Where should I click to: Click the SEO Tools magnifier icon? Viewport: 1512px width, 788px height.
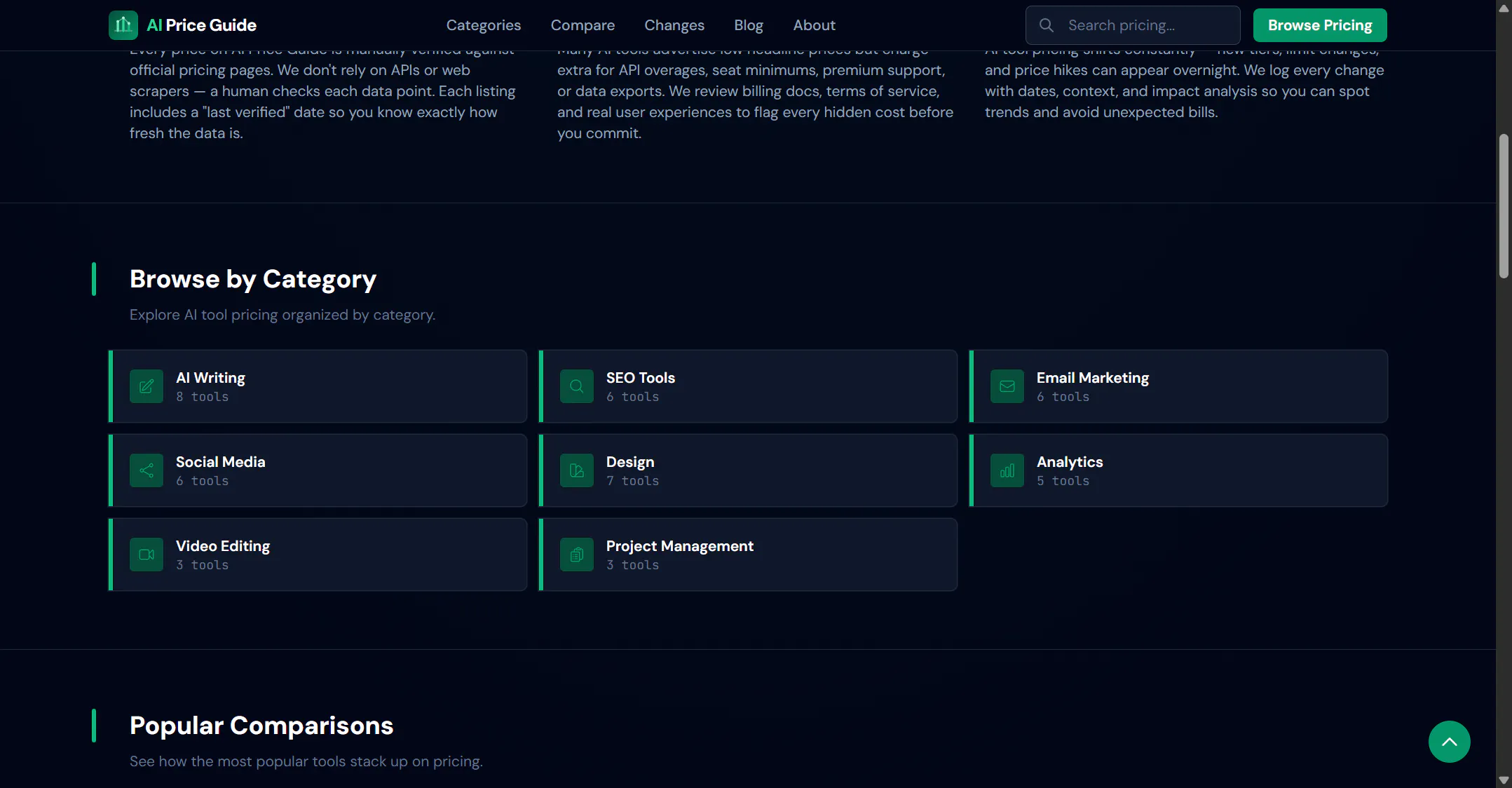[577, 386]
